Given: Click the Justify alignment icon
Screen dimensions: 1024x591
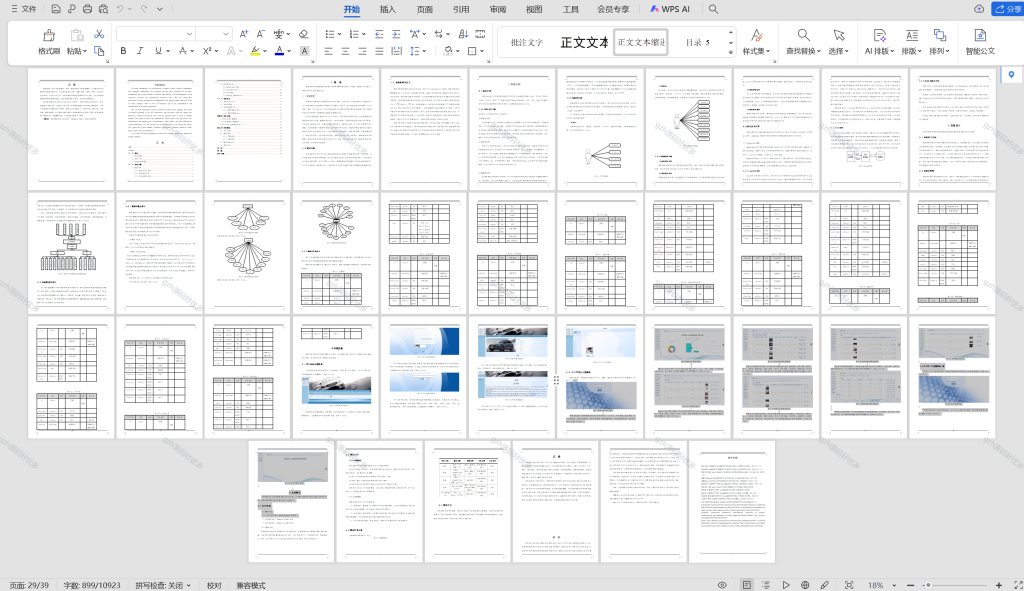Looking at the screenshot, I should [379, 51].
